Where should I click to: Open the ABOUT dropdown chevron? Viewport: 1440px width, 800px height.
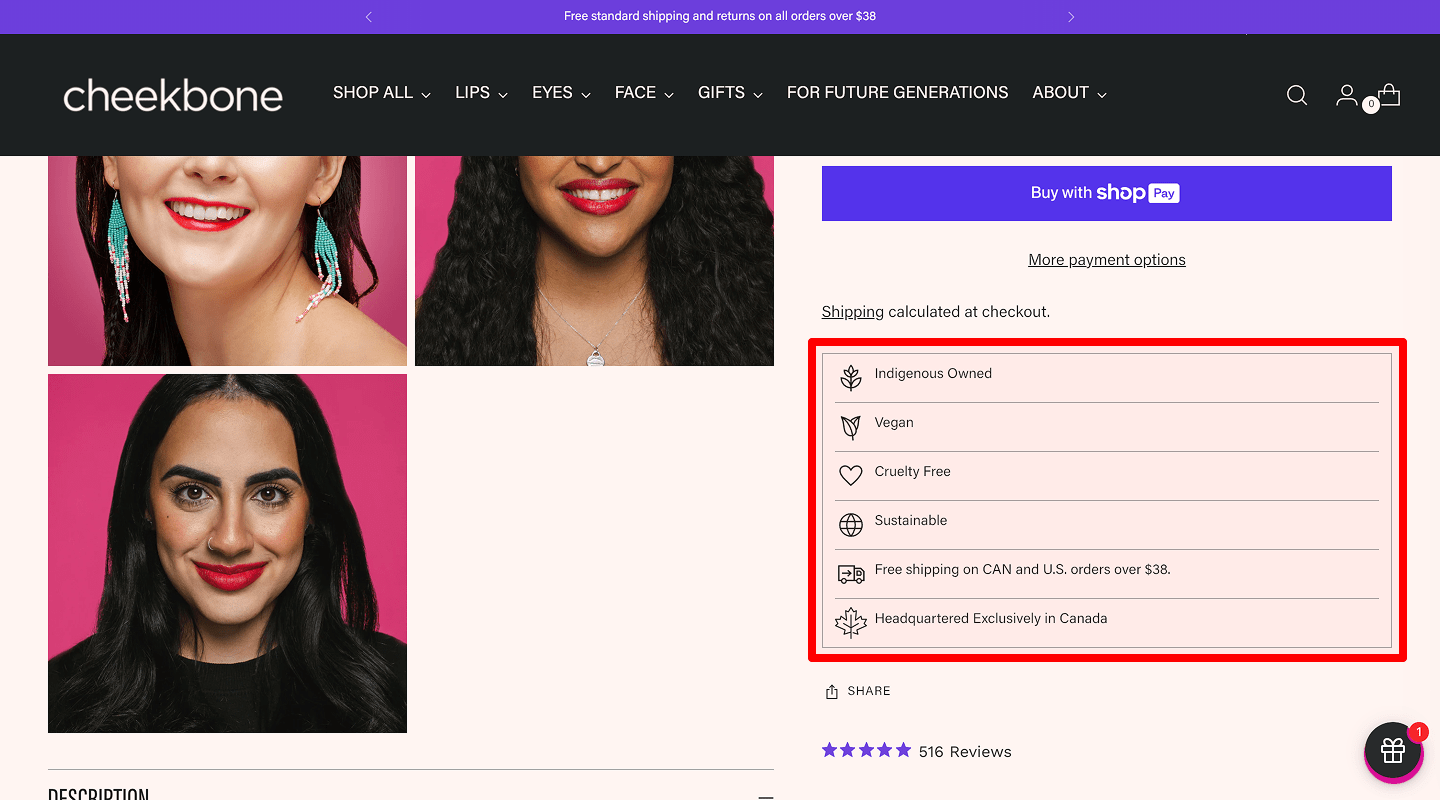point(1102,94)
